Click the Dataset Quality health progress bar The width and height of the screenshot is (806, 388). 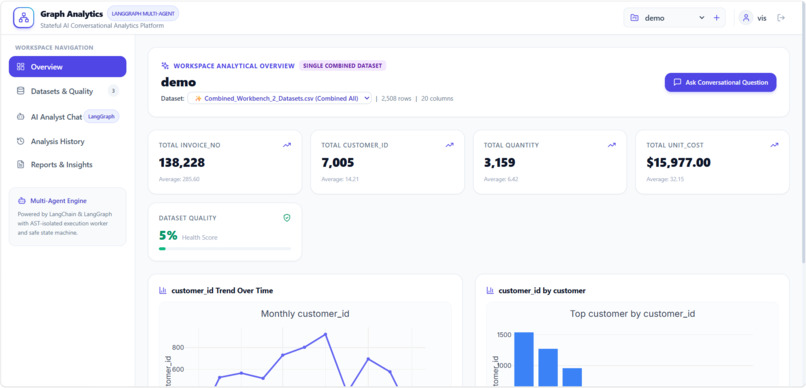pos(225,249)
